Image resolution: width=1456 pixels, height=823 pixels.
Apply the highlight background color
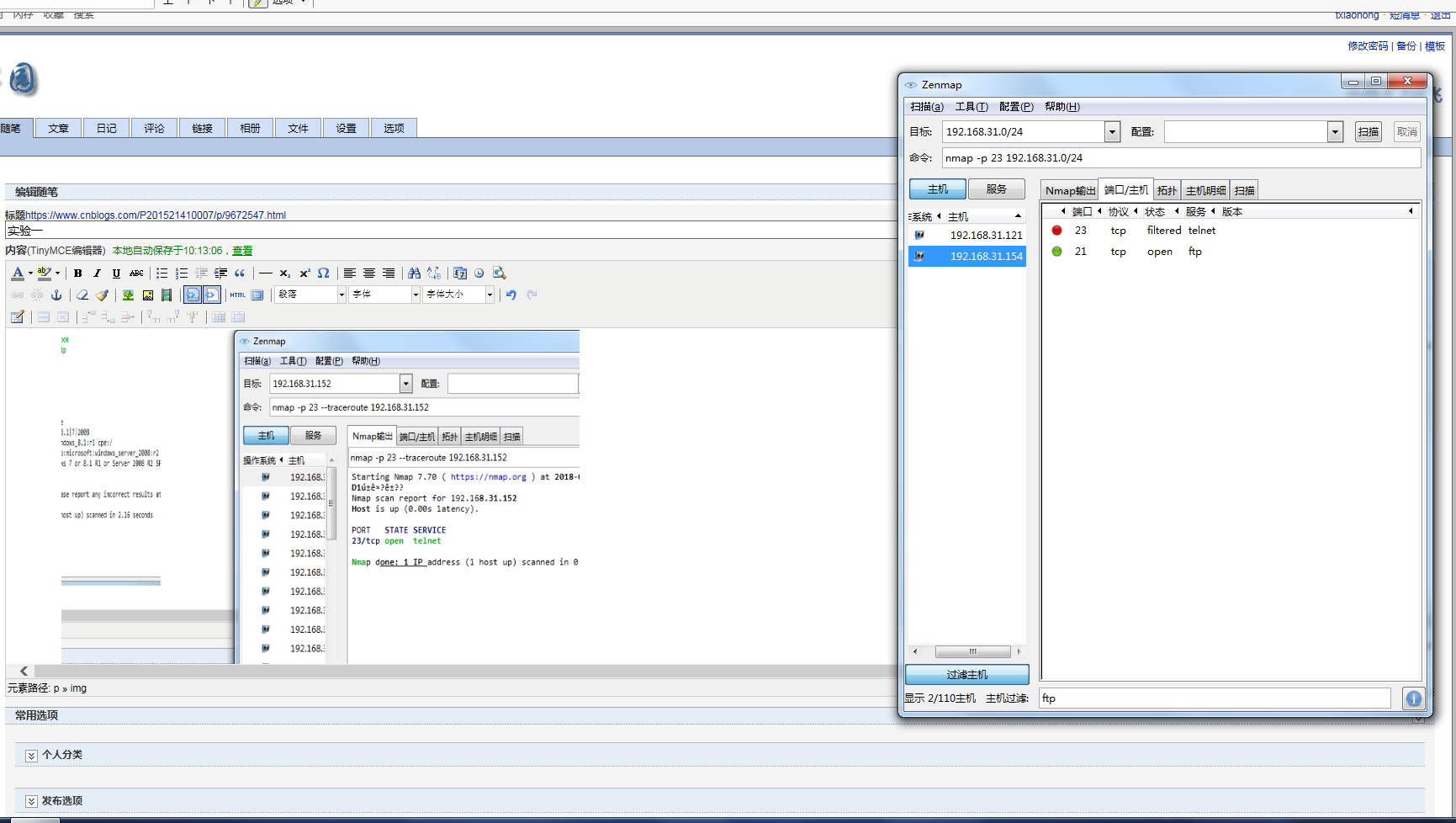(x=45, y=273)
